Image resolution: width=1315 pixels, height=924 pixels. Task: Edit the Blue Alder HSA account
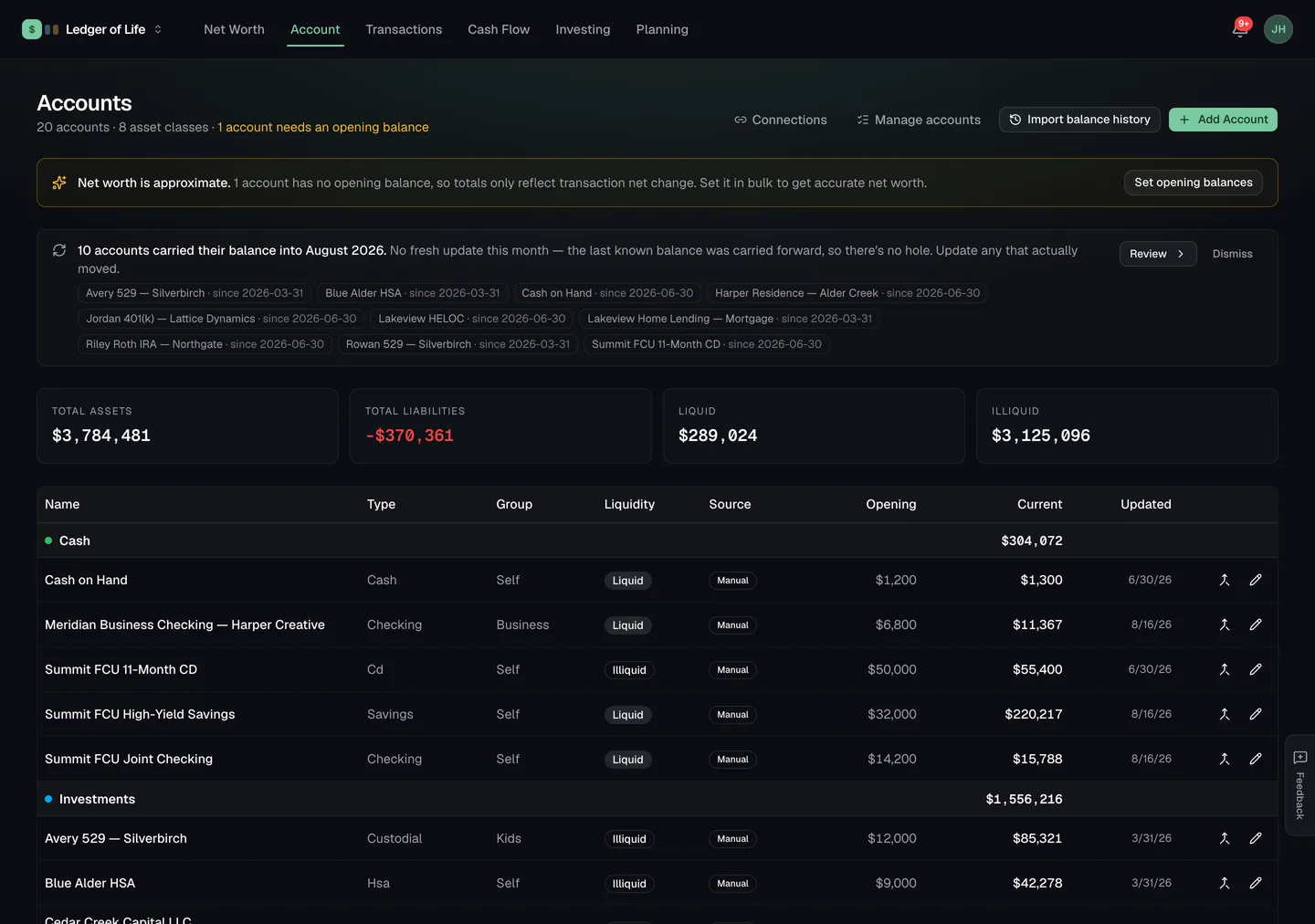1256,883
